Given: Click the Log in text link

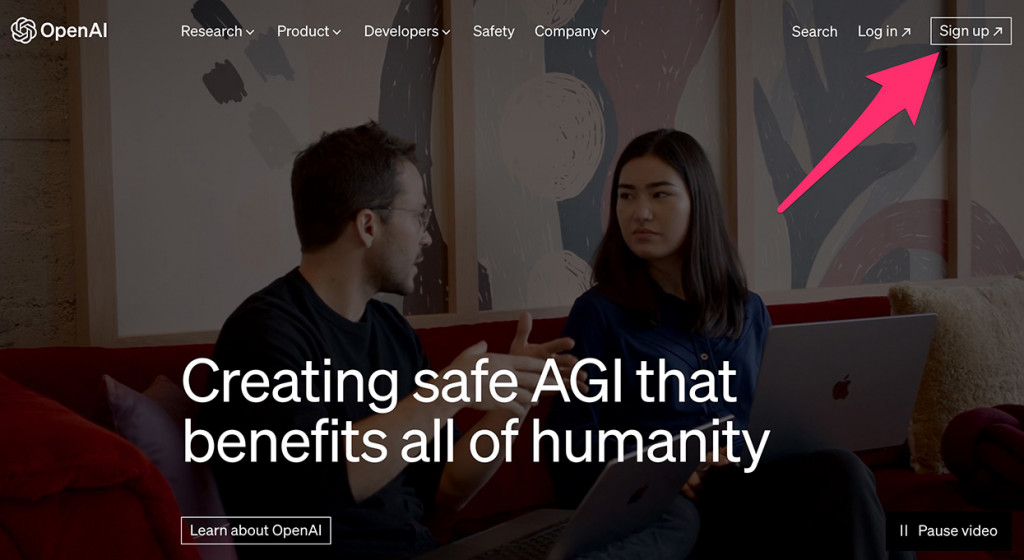Looking at the screenshot, I should (877, 31).
